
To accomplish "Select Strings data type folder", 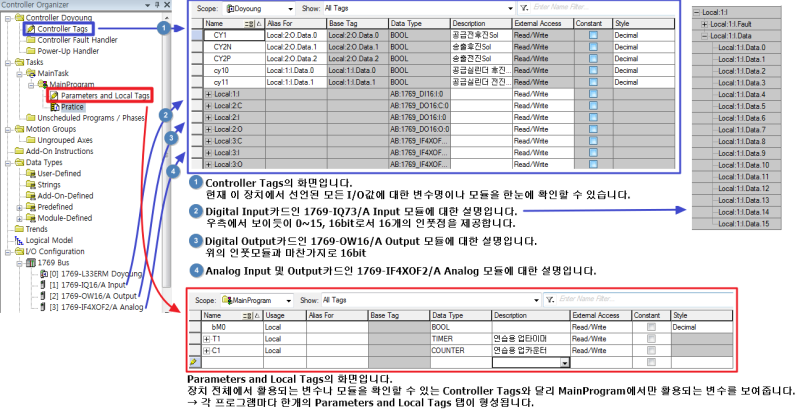I will point(49,185).
